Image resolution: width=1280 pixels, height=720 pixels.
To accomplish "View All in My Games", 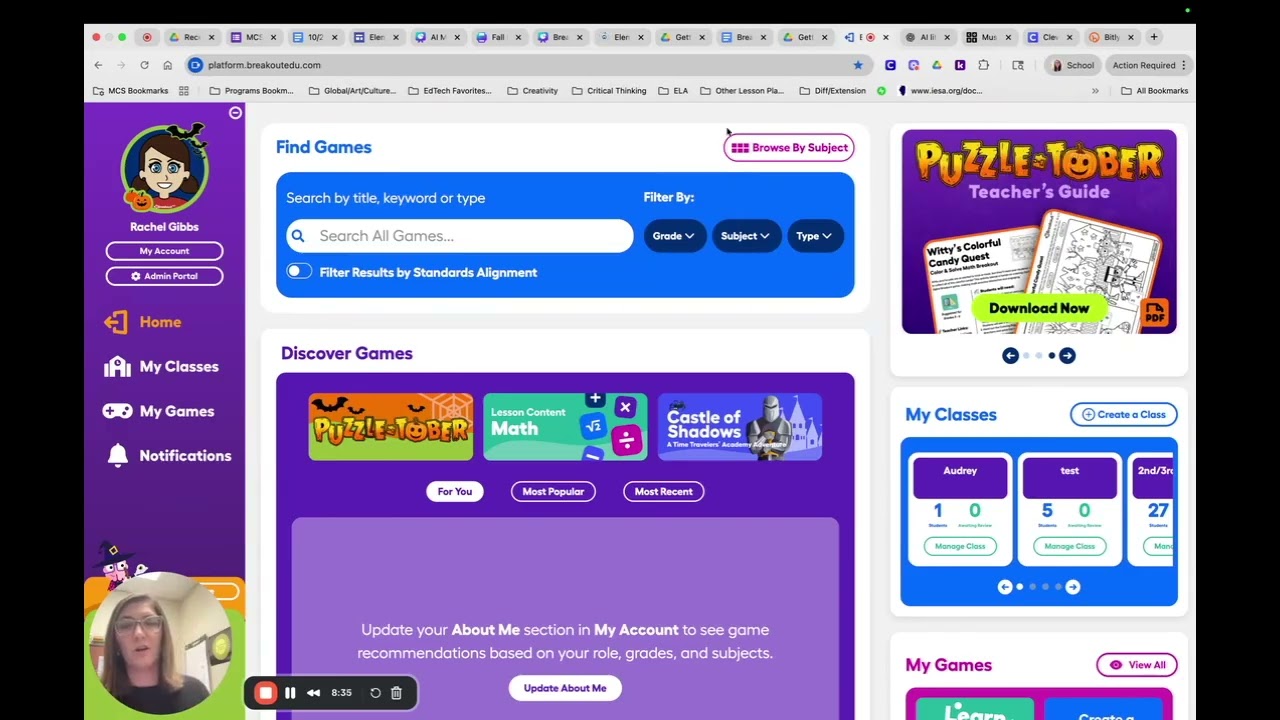I will (1137, 665).
